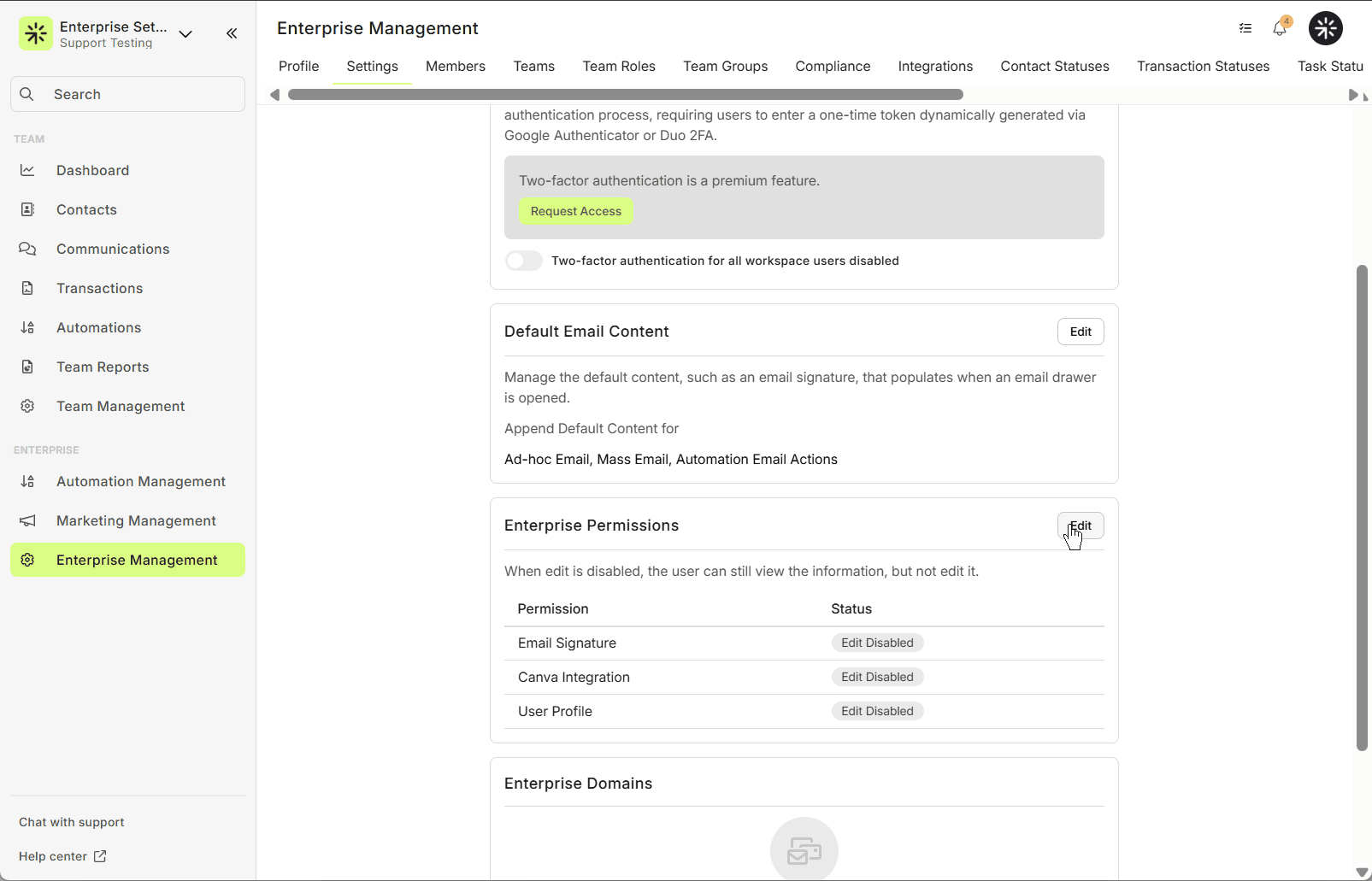Click the Dashboard chart icon
This screenshot has height=881, width=1372.
tap(27, 170)
